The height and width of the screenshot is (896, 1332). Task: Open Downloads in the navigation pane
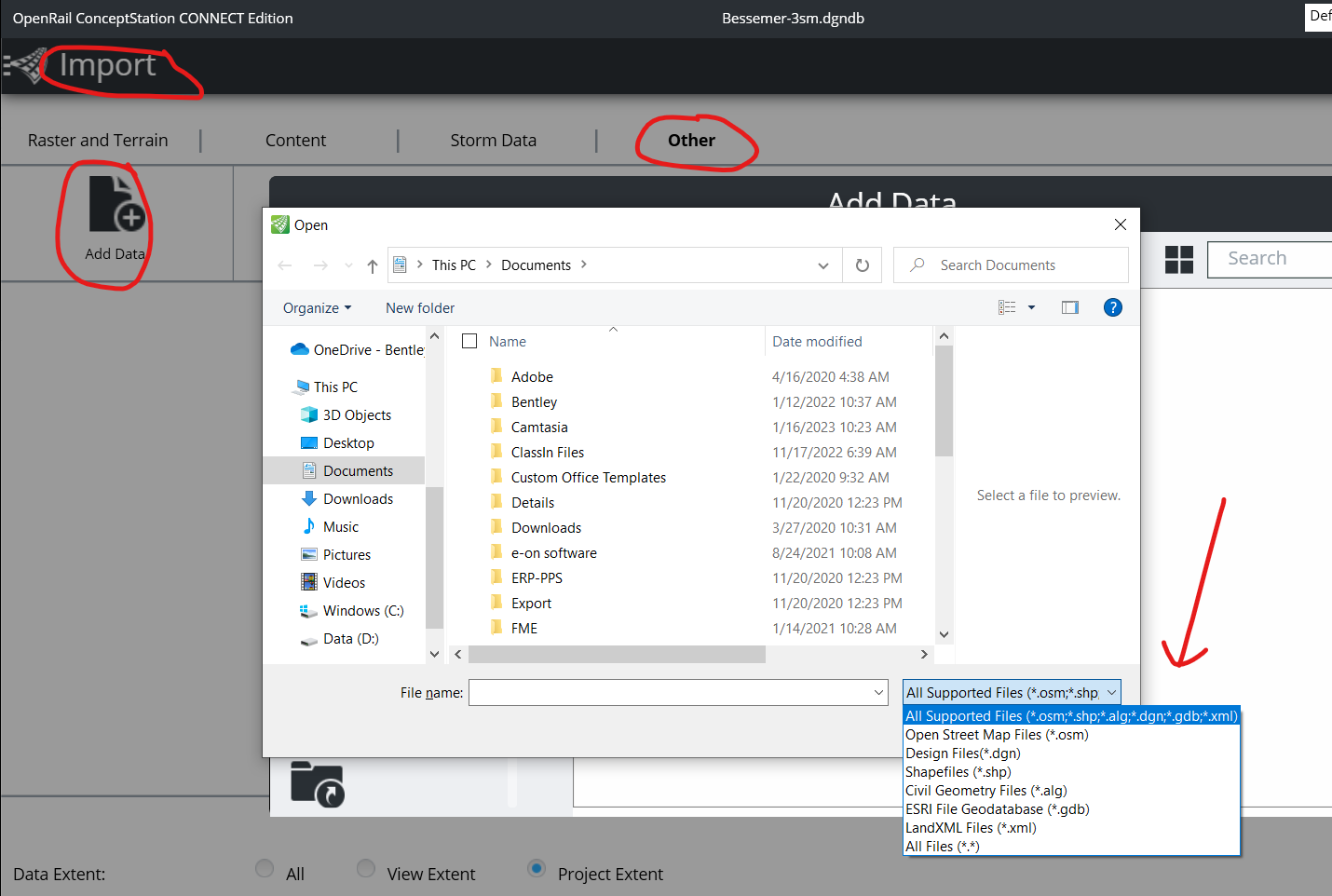pos(347,499)
